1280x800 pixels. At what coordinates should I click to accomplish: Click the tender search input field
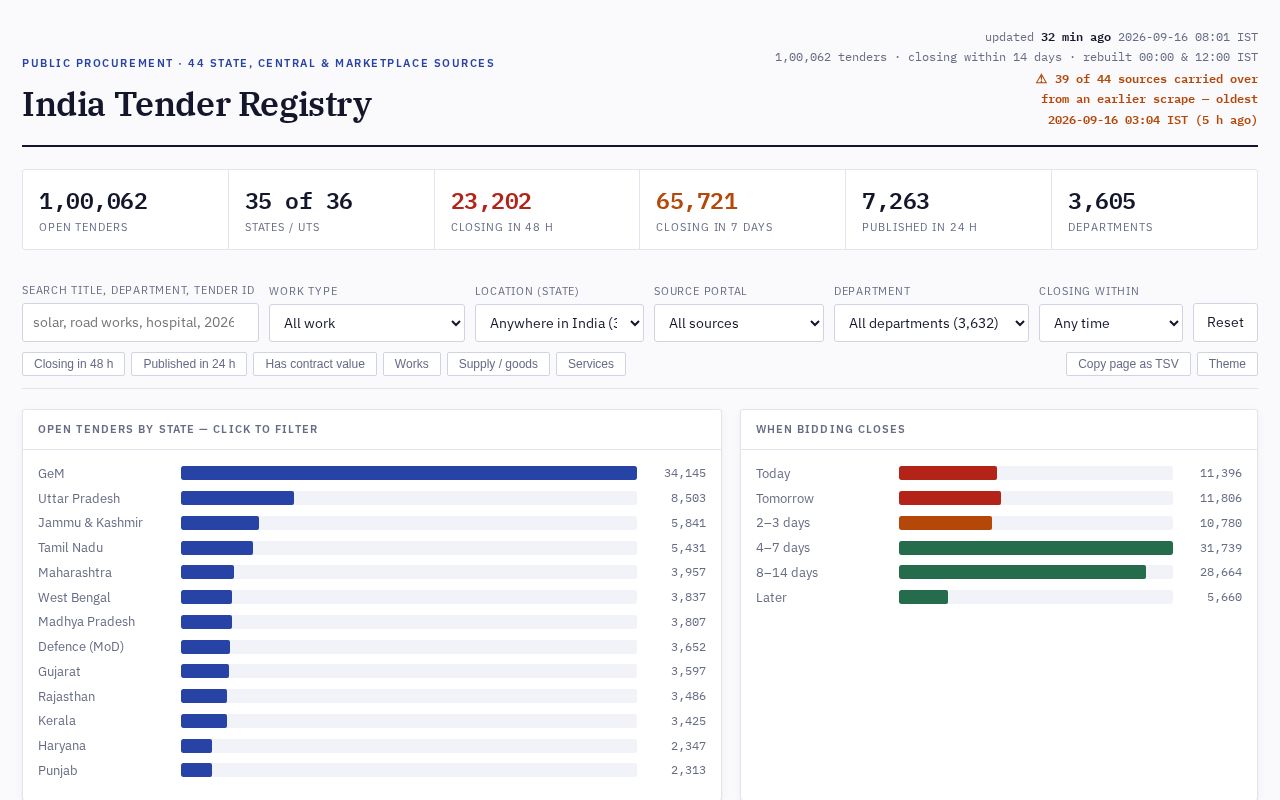point(140,323)
